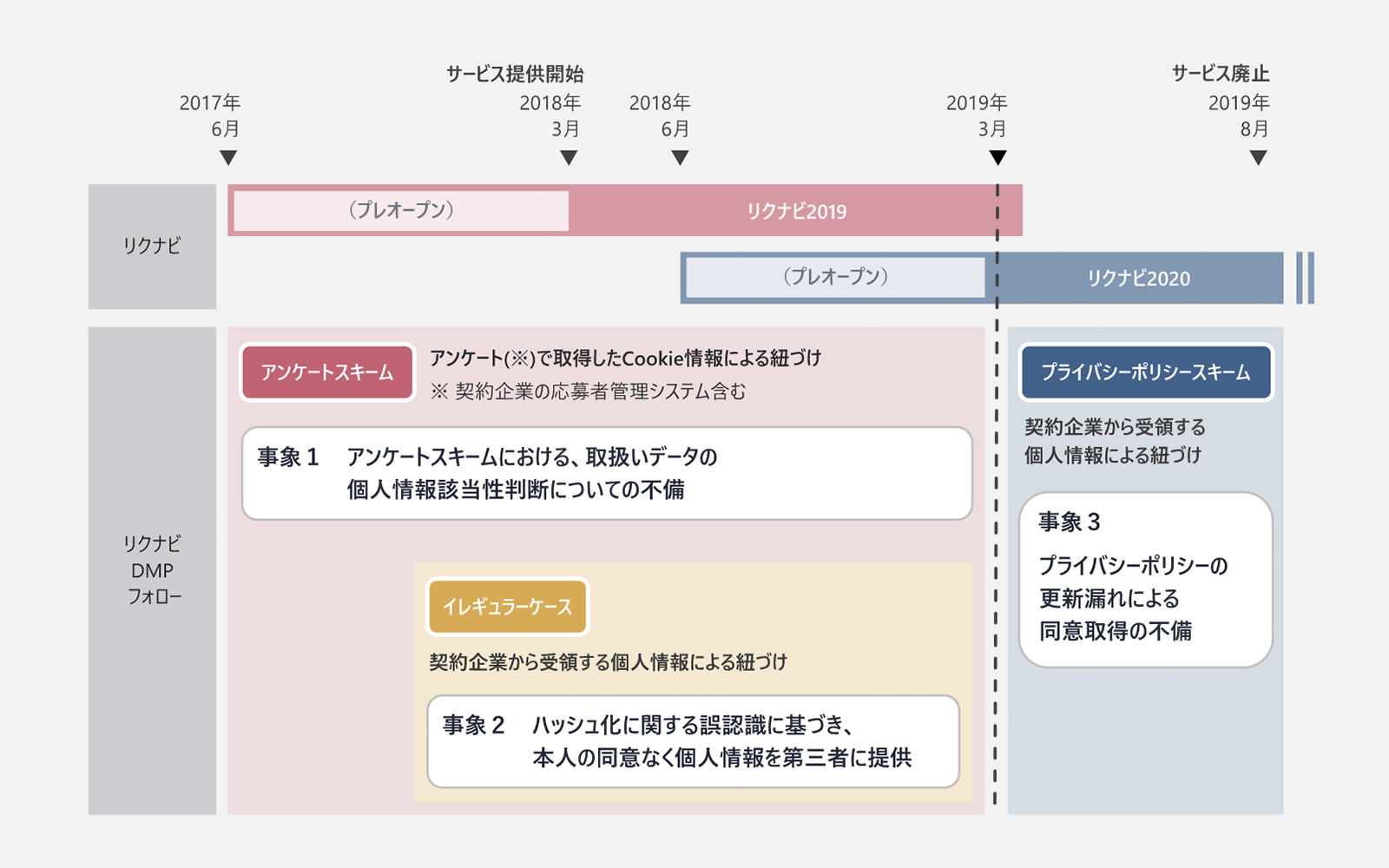Click the double vertical bars after リクナビ2020
This screenshot has height=868, width=1389.
click(x=1305, y=278)
